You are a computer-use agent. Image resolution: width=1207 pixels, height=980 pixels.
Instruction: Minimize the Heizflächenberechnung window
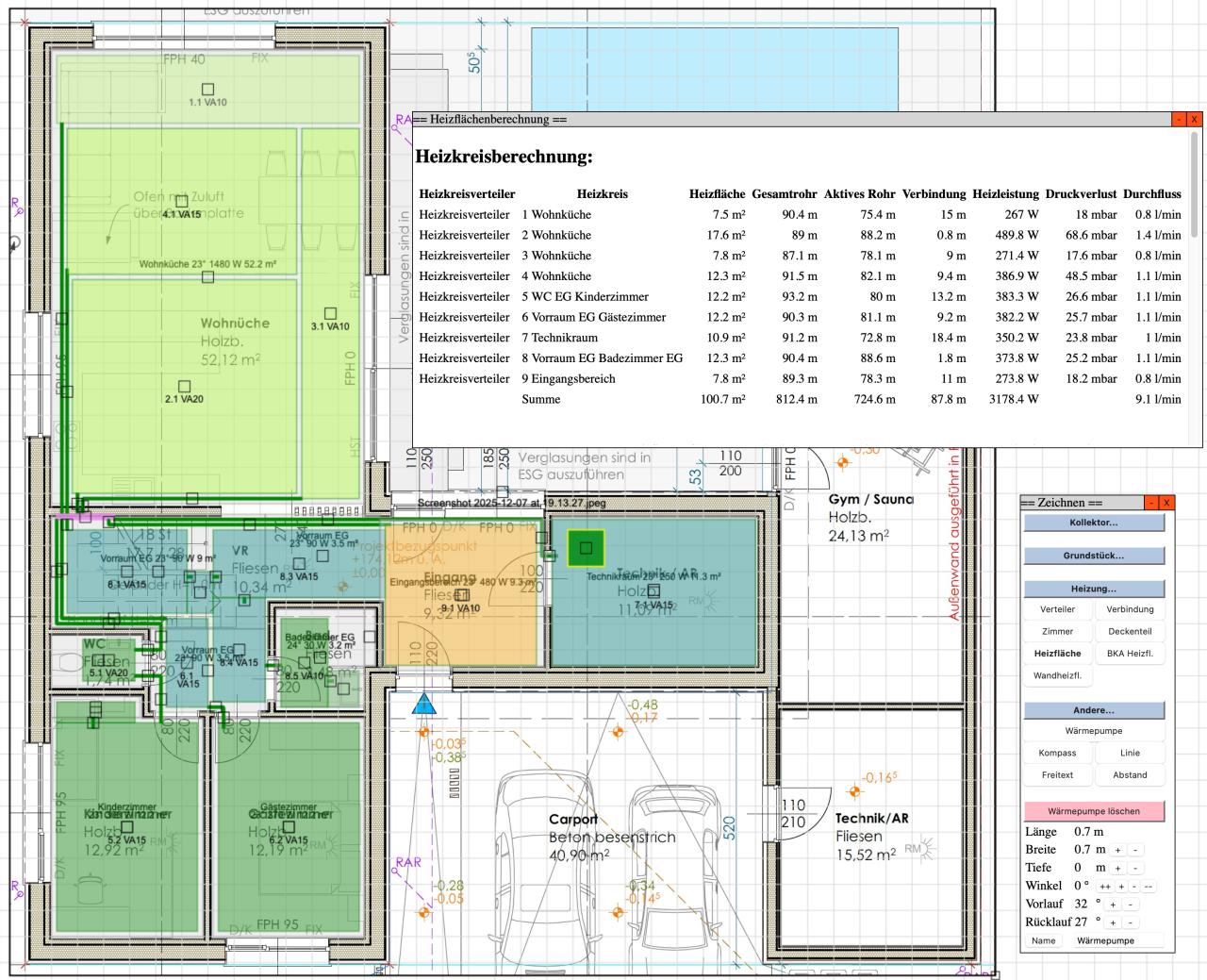1178,120
